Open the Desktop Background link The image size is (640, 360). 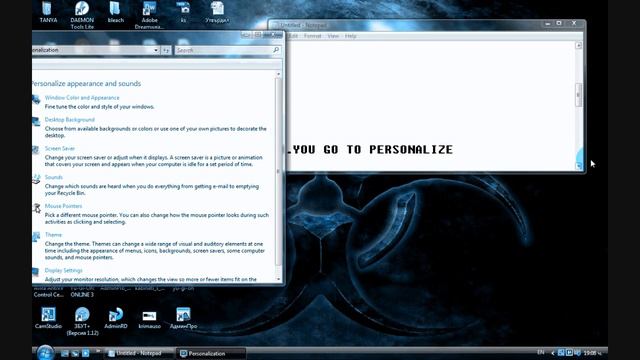[69, 120]
